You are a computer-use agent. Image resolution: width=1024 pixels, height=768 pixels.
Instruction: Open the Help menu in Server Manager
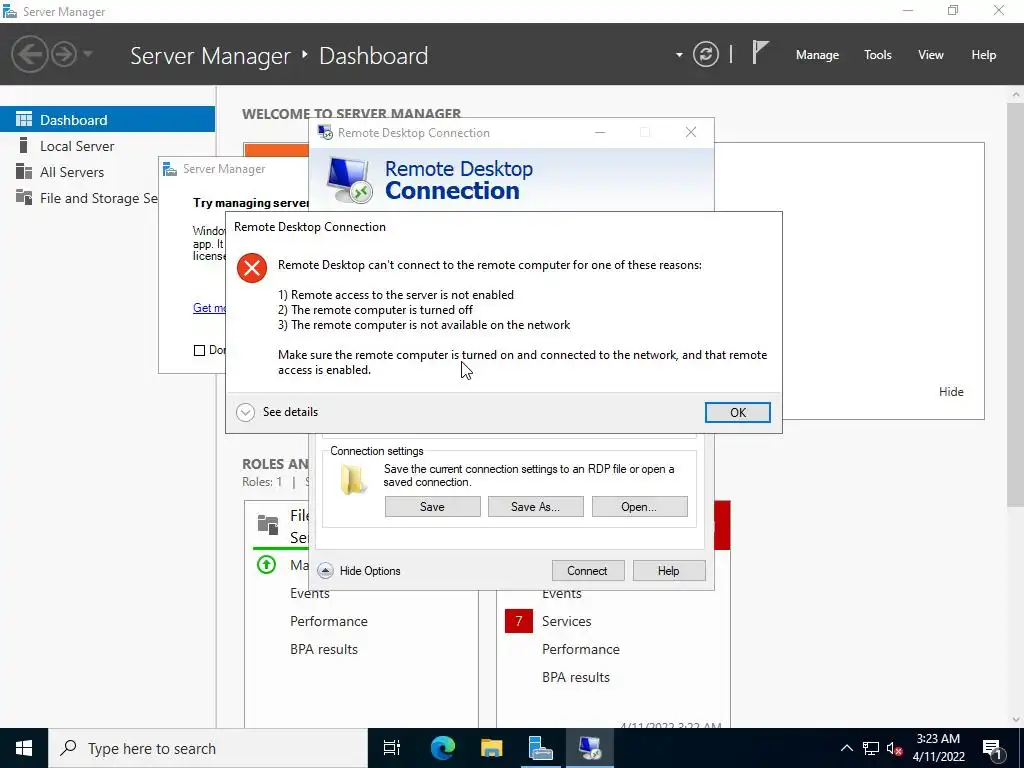[983, 55]
